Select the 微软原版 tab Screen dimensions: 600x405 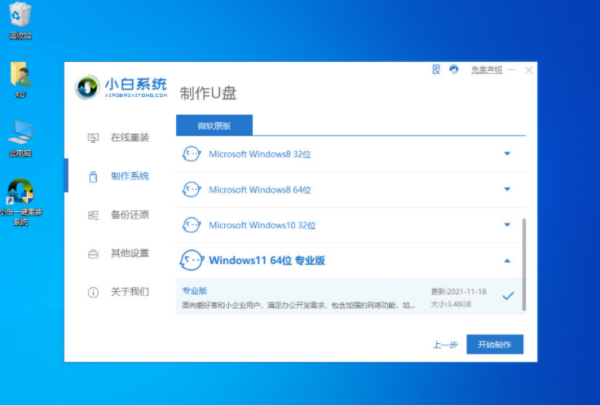click(x=214, y=125)
